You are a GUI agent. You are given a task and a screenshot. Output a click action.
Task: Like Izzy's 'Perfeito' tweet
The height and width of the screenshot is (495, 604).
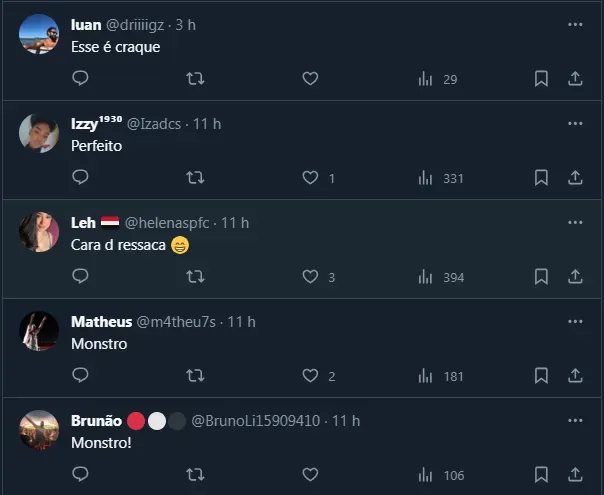(311, 177)
